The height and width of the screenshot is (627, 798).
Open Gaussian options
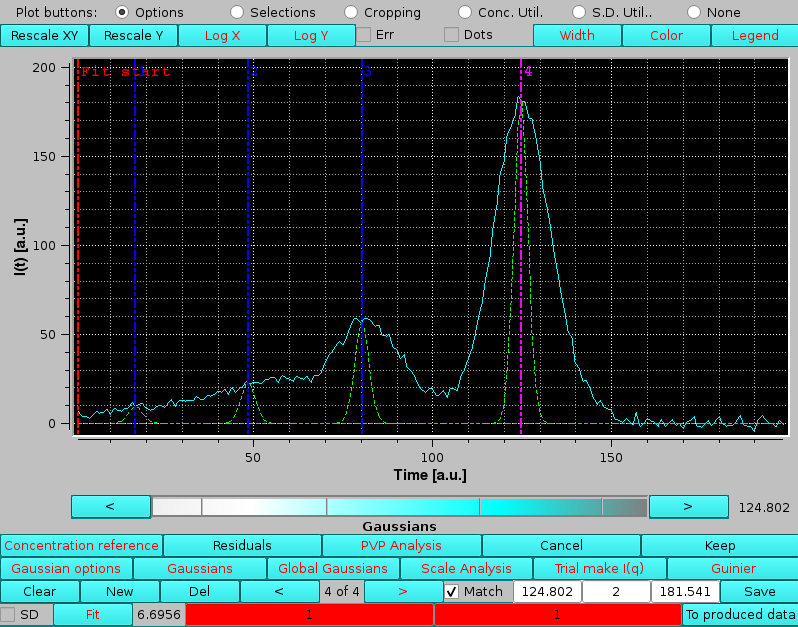[x=66, y=569]
